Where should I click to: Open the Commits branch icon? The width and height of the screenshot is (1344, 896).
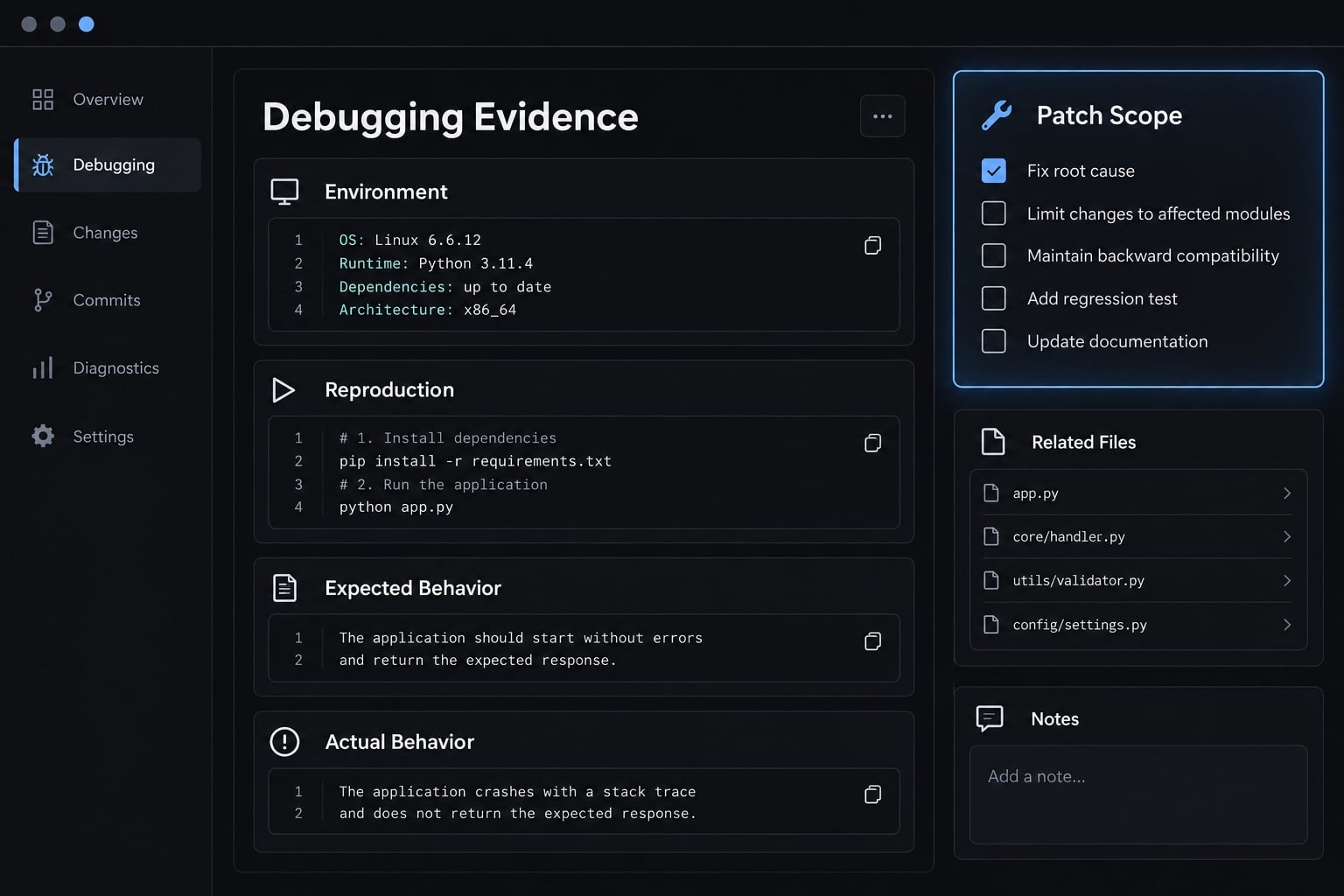[x=43, y=300]
